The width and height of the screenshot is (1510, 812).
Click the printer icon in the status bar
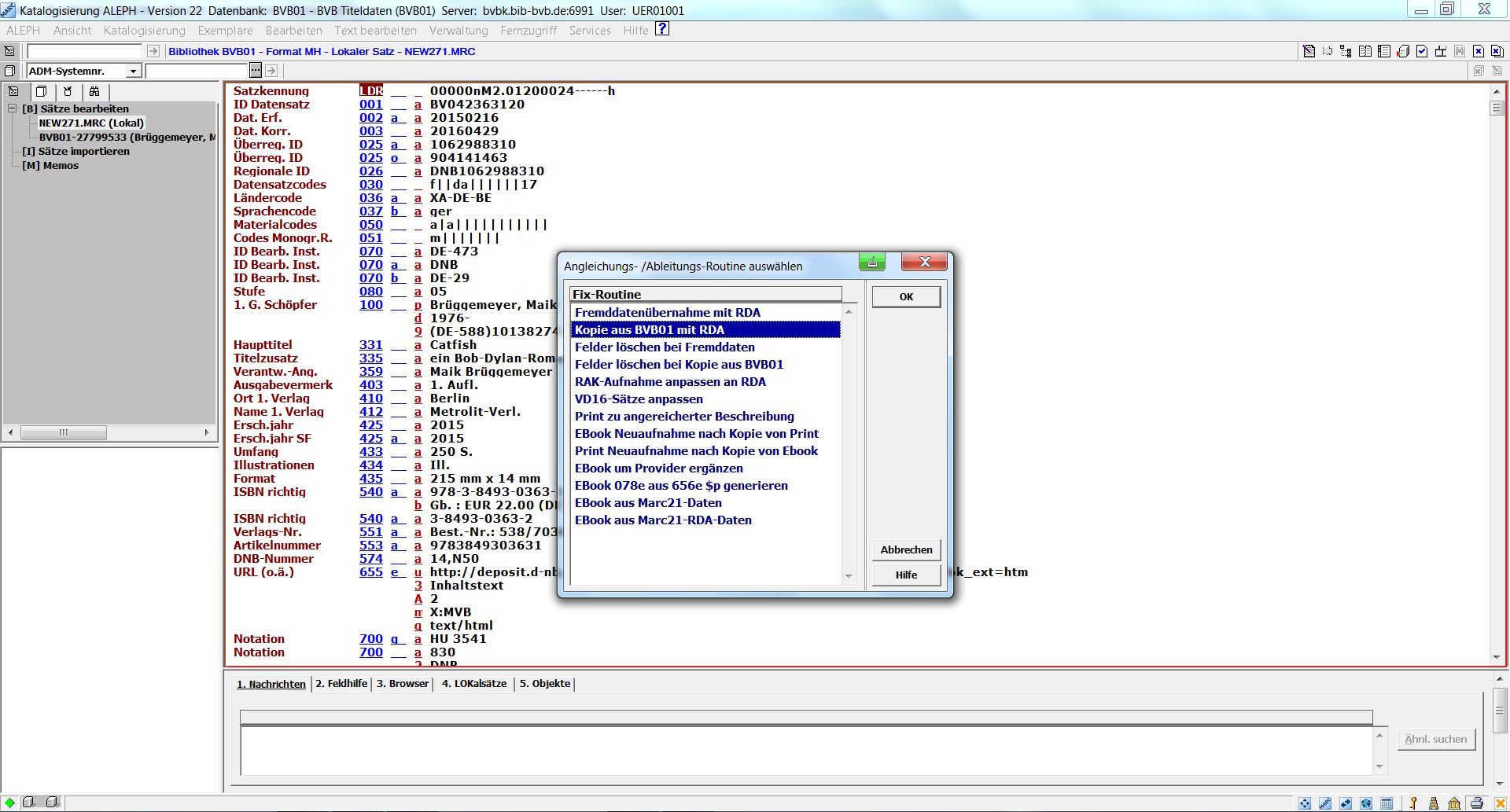click(x=1476, y=803)
